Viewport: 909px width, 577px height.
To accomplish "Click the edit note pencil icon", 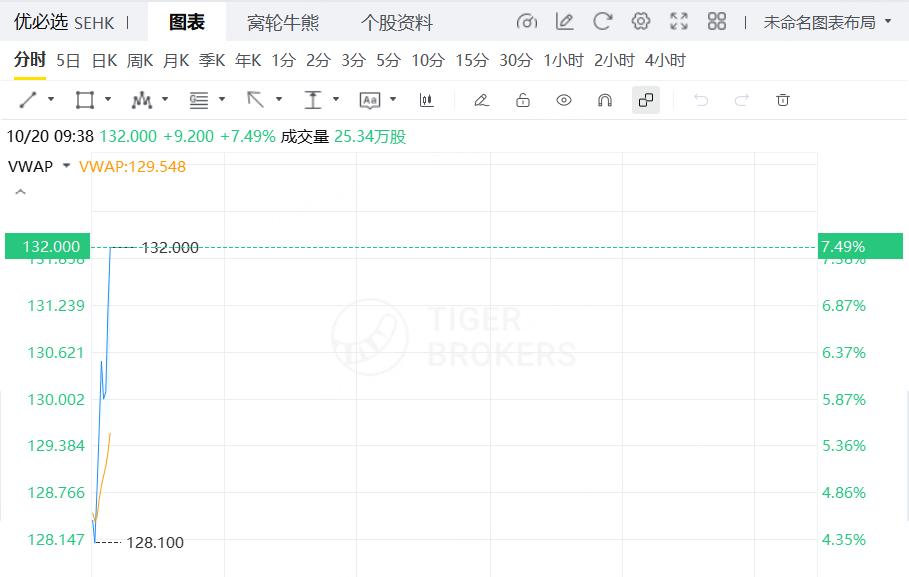I will click(x=564, y=22).
